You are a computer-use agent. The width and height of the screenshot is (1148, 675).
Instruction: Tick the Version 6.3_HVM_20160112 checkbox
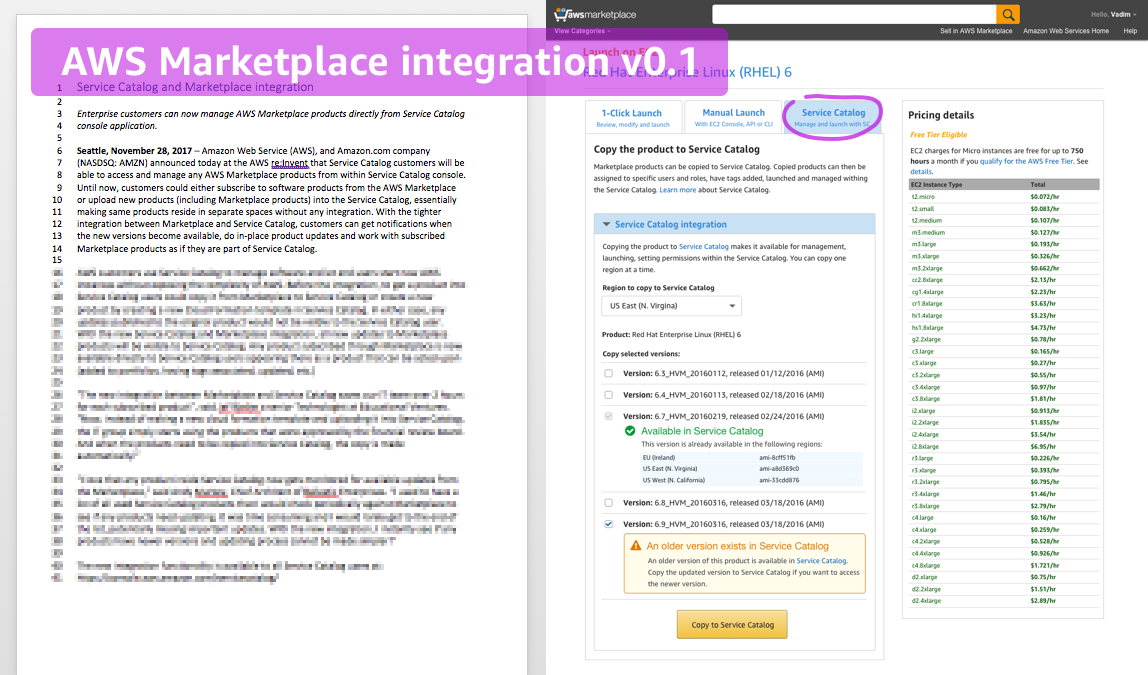point(608,373)
